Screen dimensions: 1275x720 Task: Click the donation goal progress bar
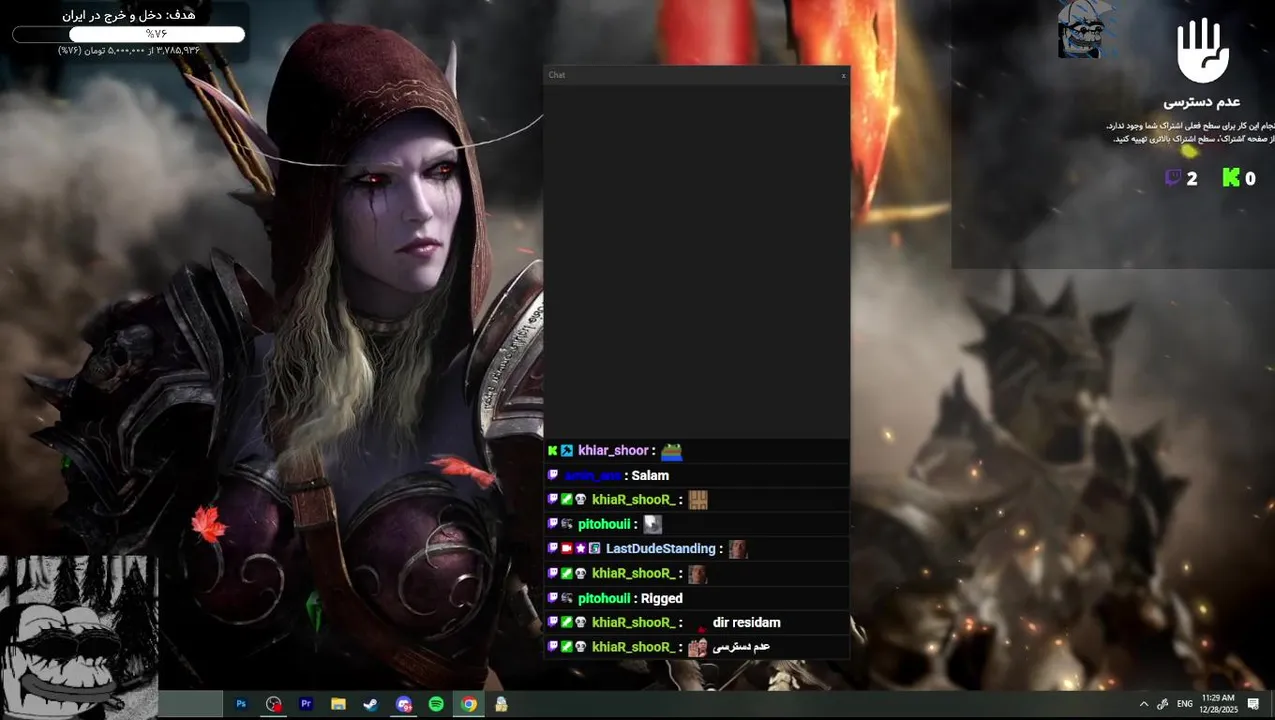(x=128, y=34)
